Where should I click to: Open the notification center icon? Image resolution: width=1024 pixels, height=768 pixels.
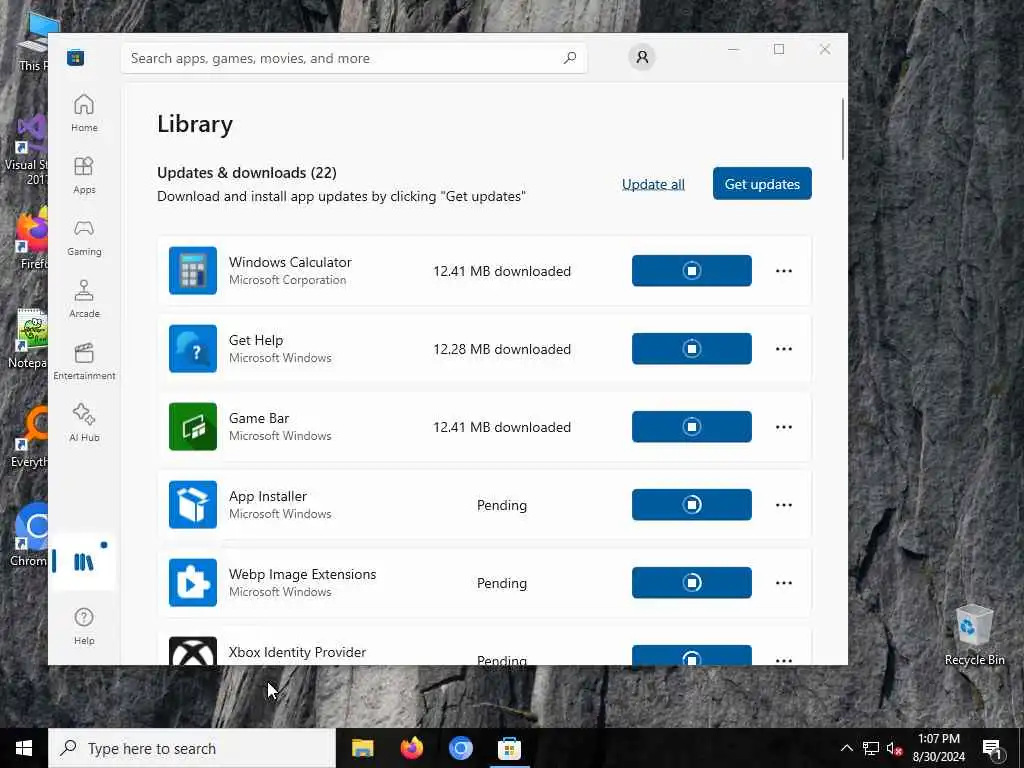click(x=992, y=749)
